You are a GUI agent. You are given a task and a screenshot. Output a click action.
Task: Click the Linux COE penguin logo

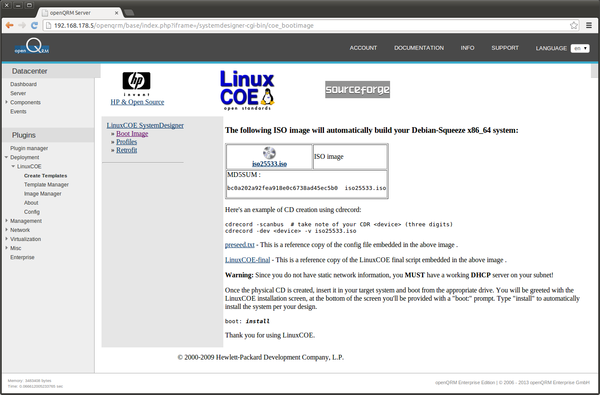[247, 90]
